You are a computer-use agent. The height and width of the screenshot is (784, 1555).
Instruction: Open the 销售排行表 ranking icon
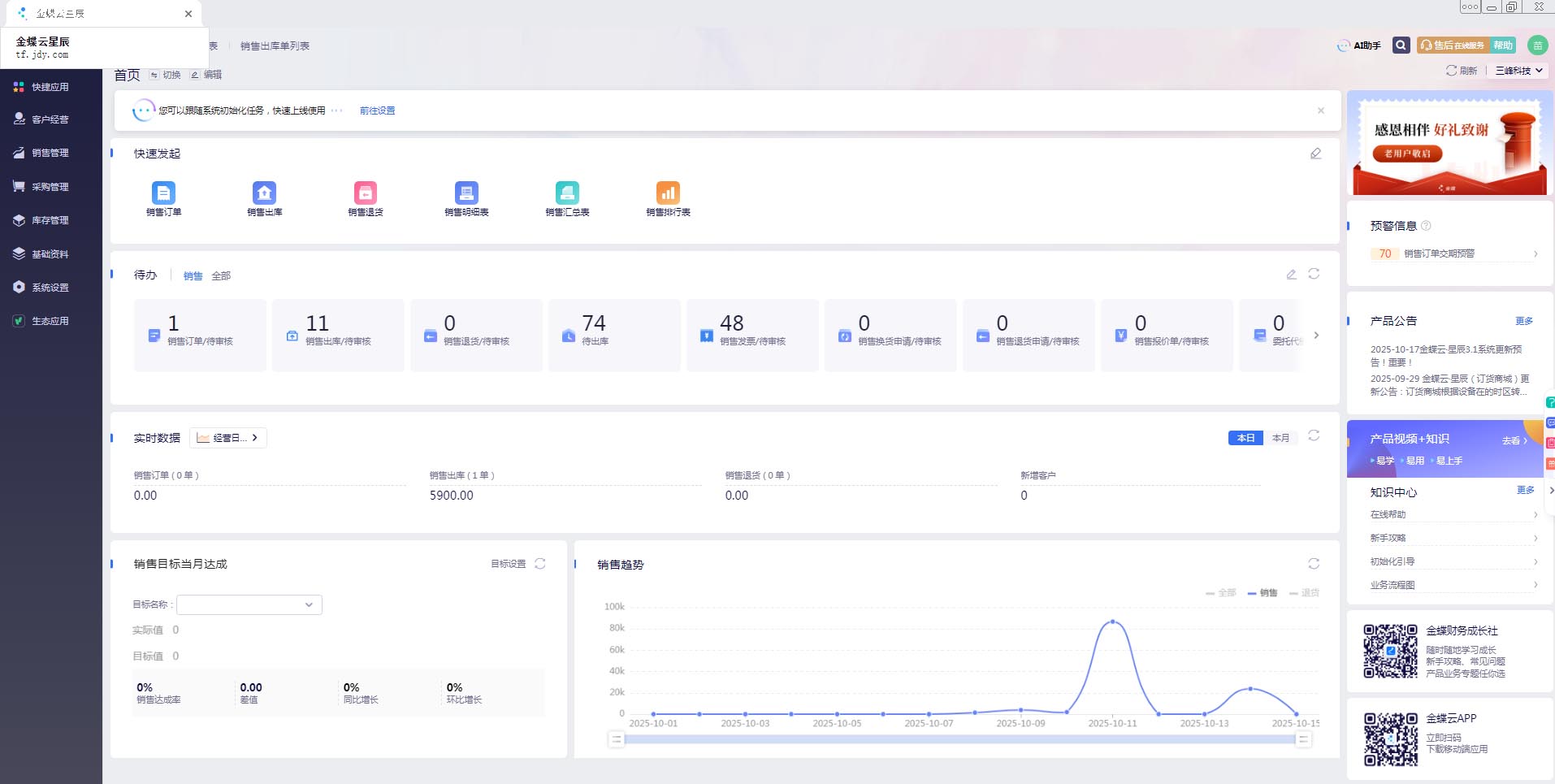pos(668,193)
